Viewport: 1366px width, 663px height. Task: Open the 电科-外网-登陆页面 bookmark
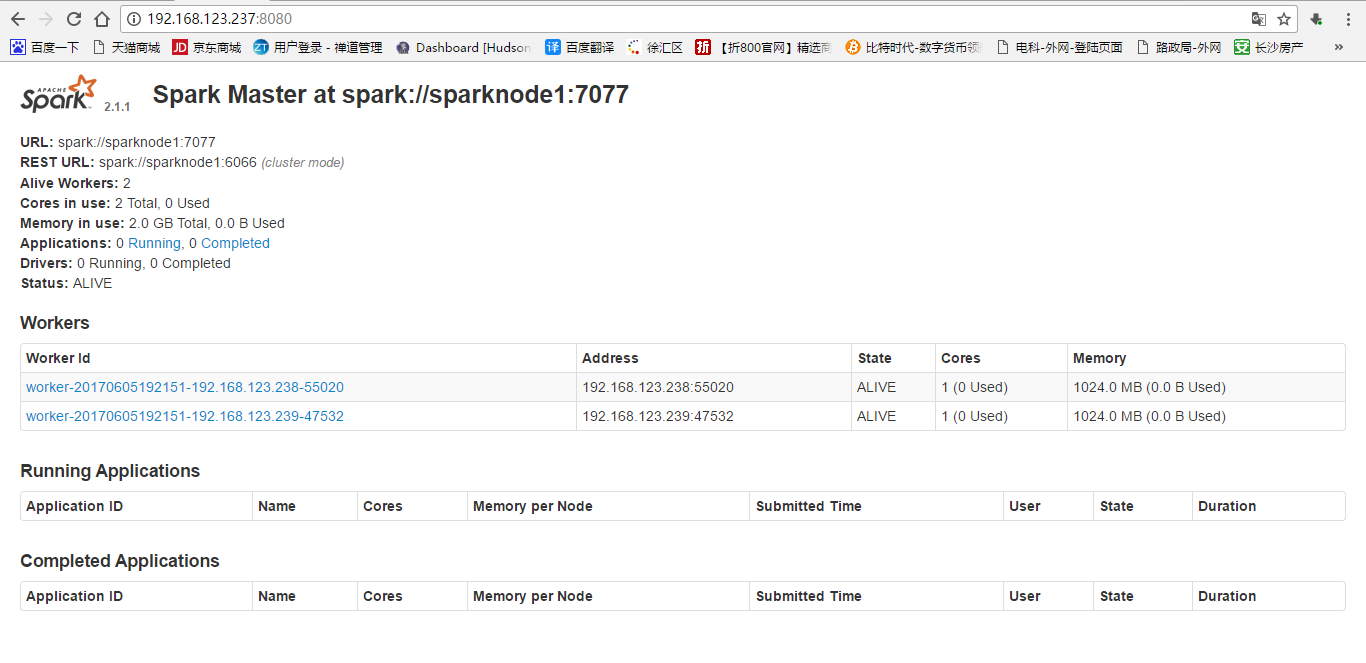pyautogui.click(x=1059, y=47)
